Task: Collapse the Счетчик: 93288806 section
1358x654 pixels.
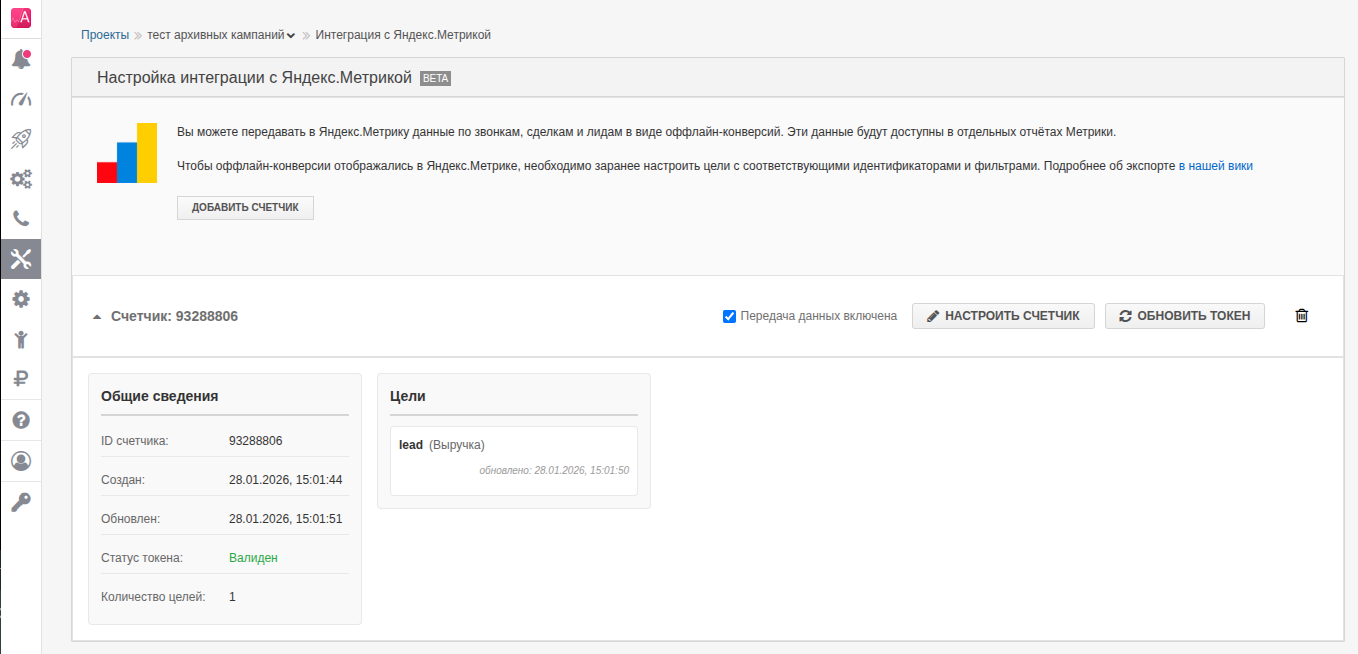Action: click(x=97, y=316)
